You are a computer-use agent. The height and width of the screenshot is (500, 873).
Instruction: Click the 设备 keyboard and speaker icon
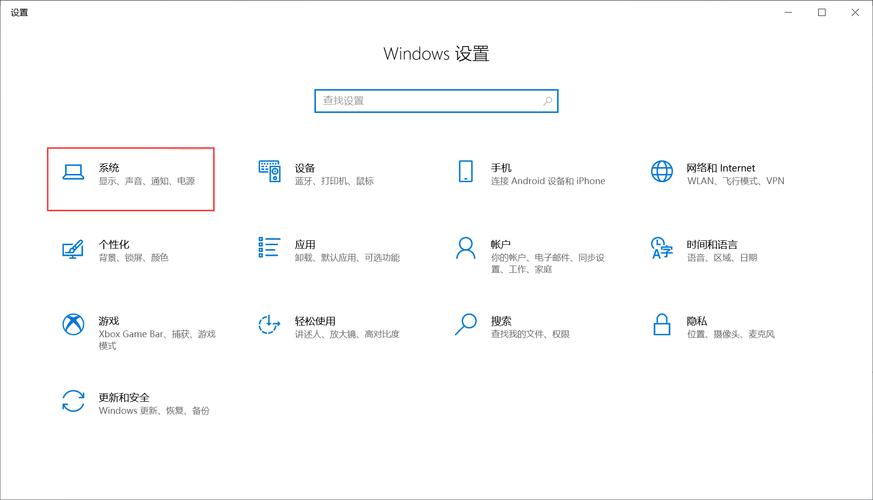(269, 171)
